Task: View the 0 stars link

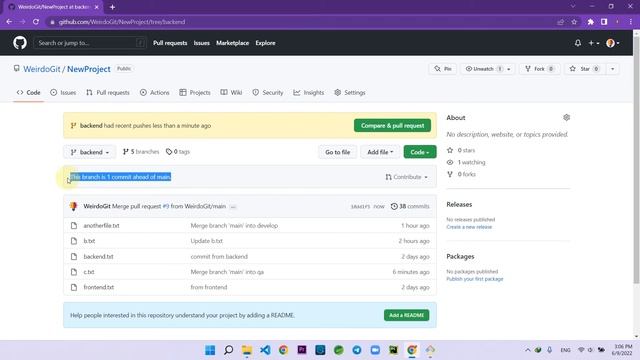Action: pos(461,150)
